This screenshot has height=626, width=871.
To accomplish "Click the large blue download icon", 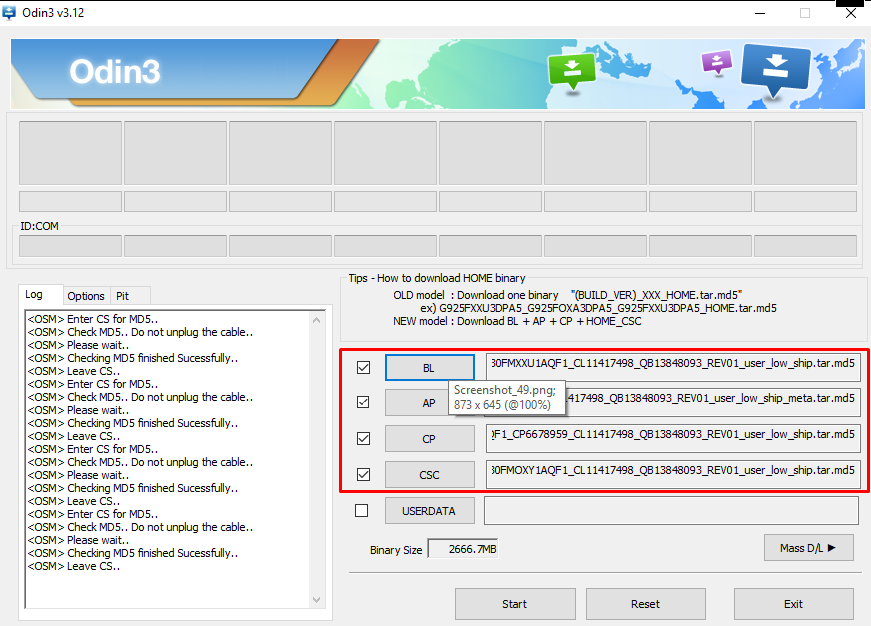I will 776,68.
